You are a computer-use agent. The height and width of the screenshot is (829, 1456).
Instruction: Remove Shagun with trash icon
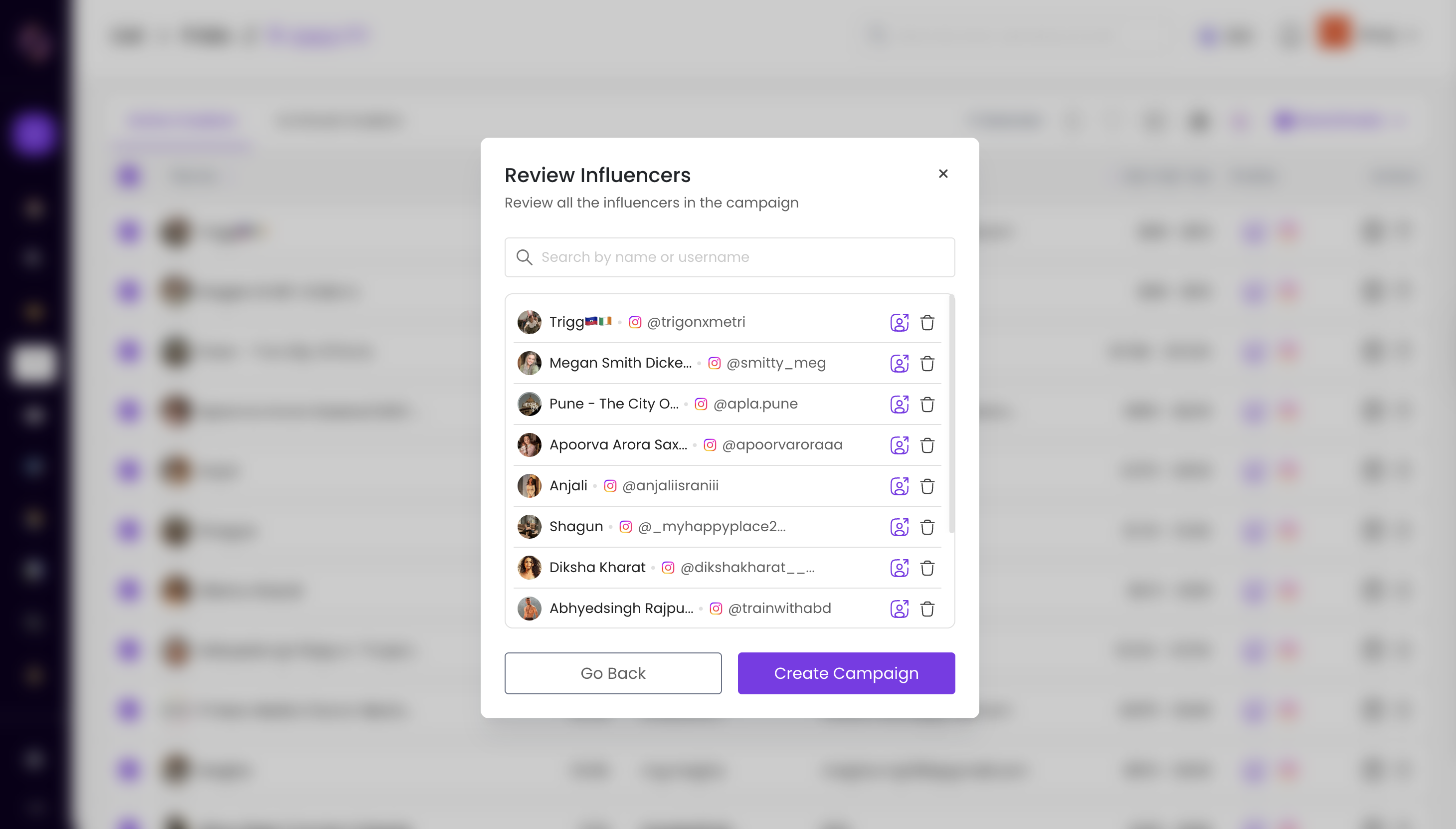click(927, 527)
